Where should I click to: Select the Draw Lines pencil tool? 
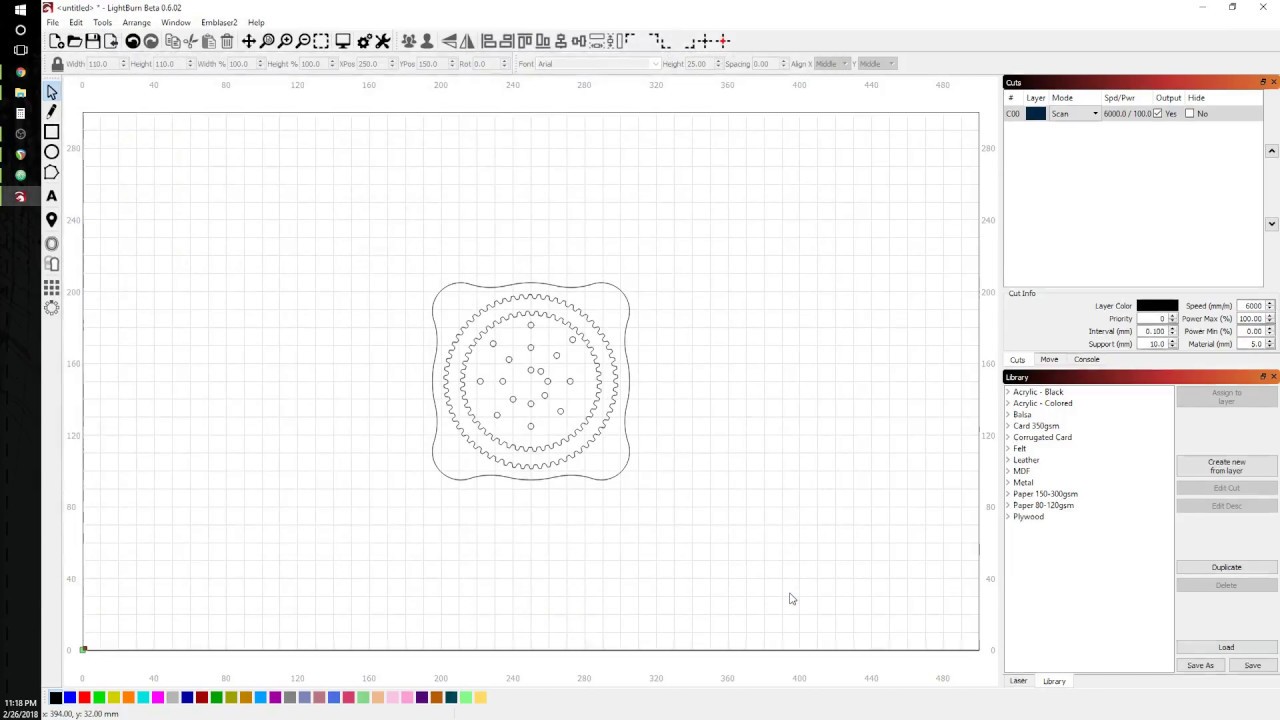tap(52, 111)
